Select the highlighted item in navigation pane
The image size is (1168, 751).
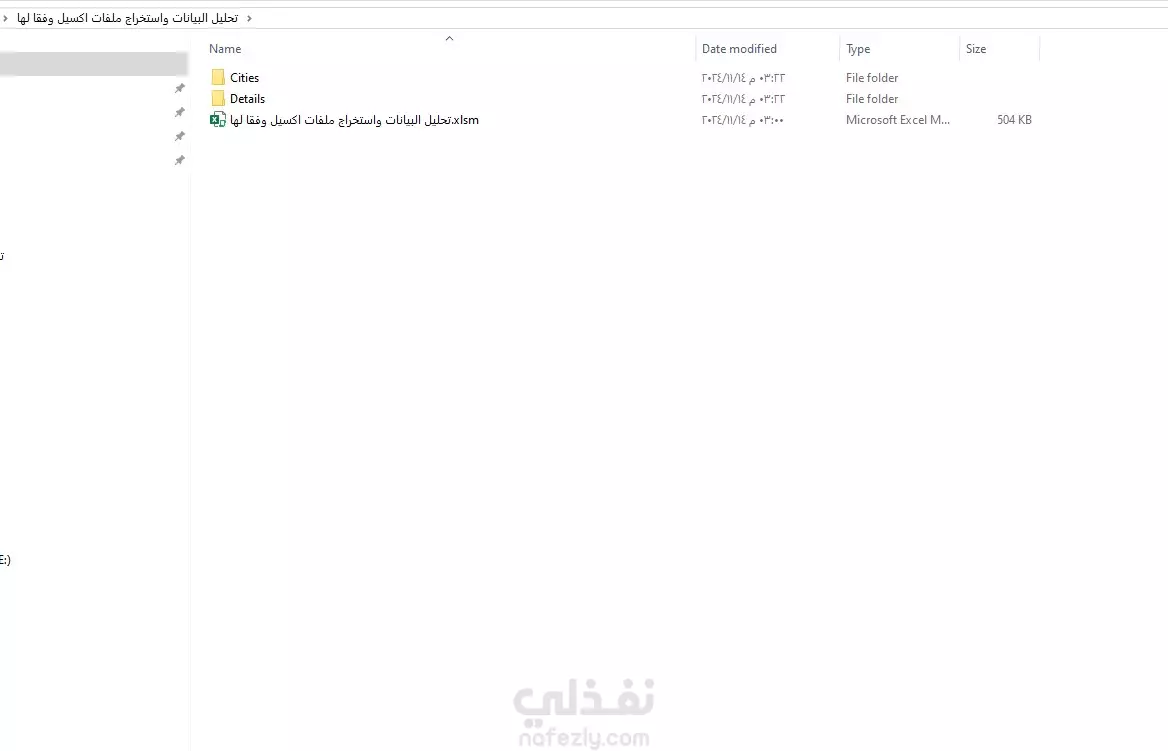(93, 64)
